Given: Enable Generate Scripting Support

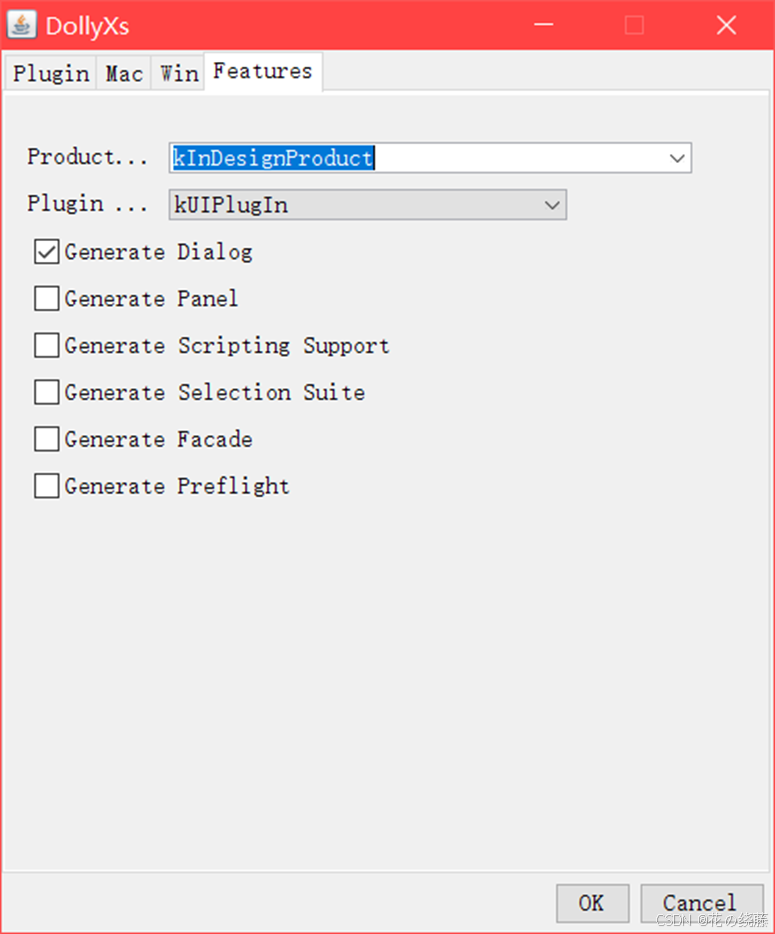Looking at the screenshot, I should [46, 345].
